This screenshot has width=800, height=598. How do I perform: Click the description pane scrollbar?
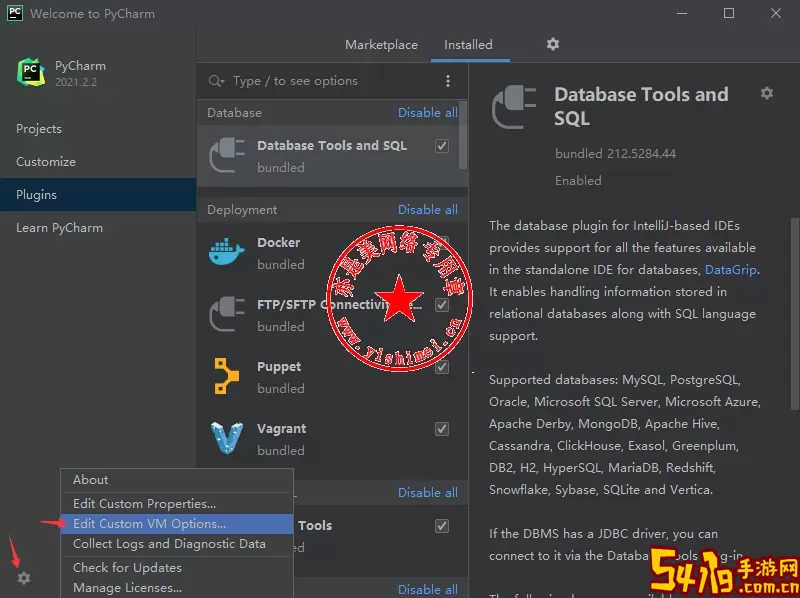coord(794,313)
